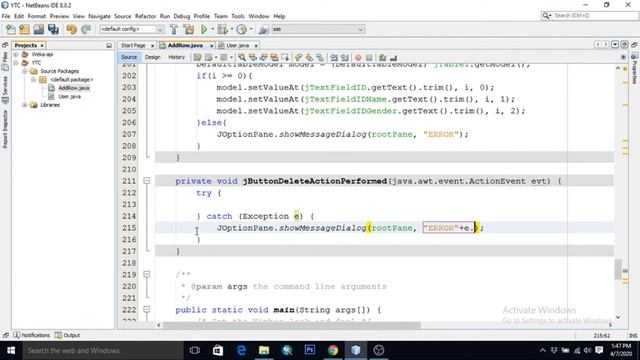Click the red Start Macro Recording icon

358,58
